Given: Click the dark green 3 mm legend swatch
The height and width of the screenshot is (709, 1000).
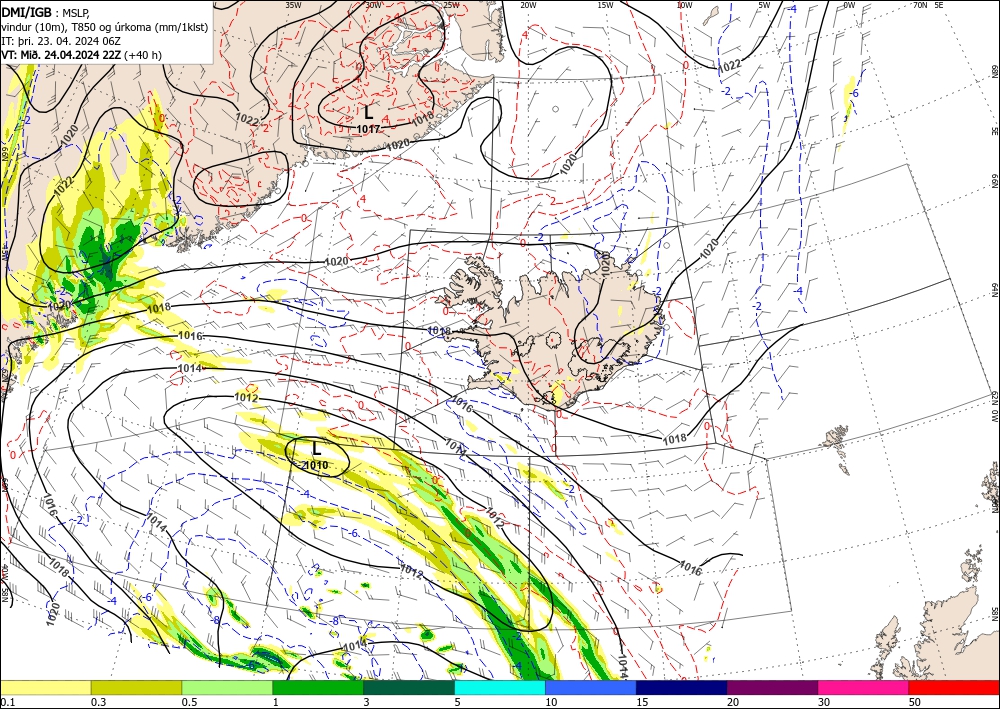Looking at the screenshot, I should 409,687.
